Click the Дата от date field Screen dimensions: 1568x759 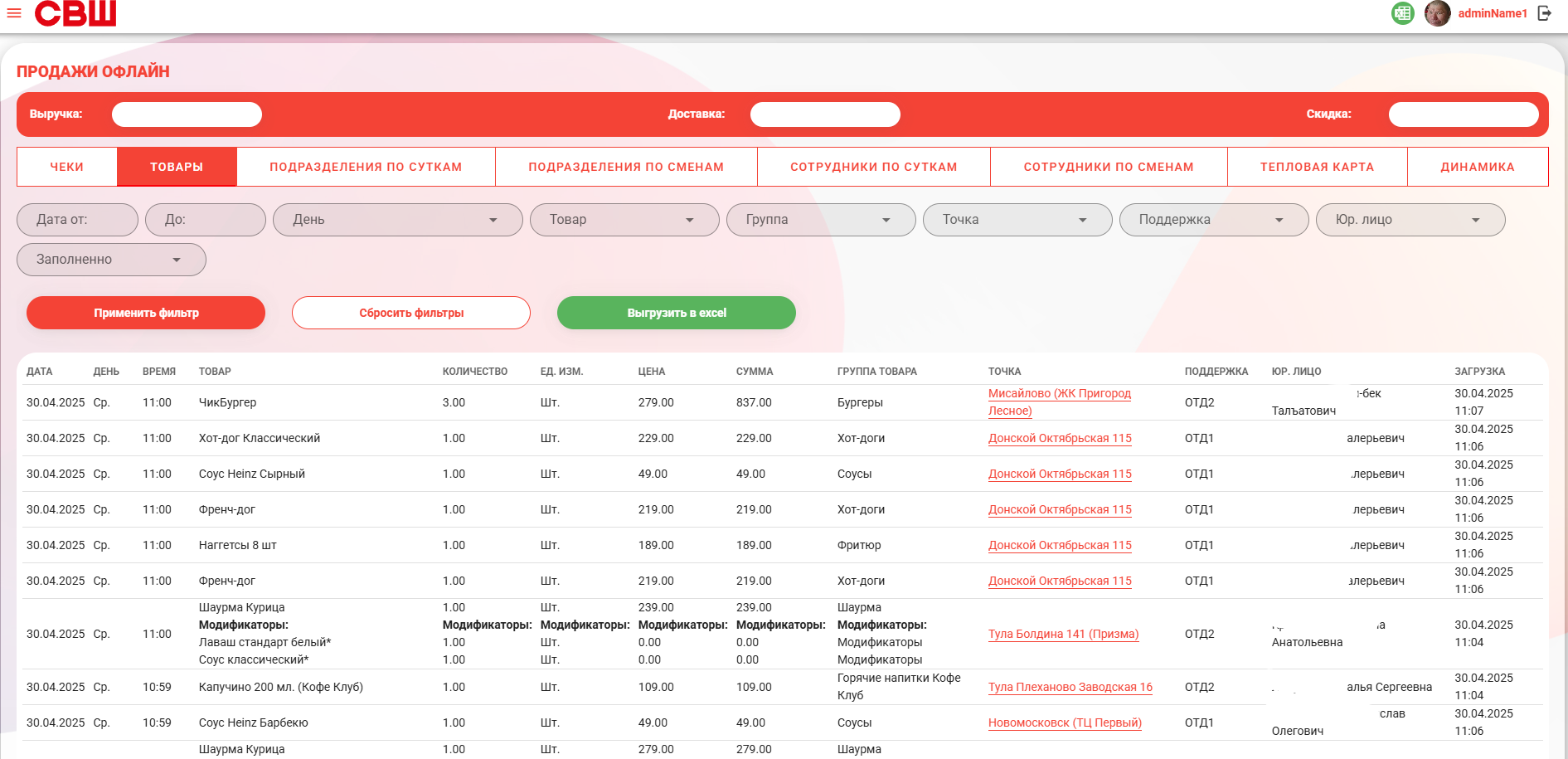pos(77,220)
